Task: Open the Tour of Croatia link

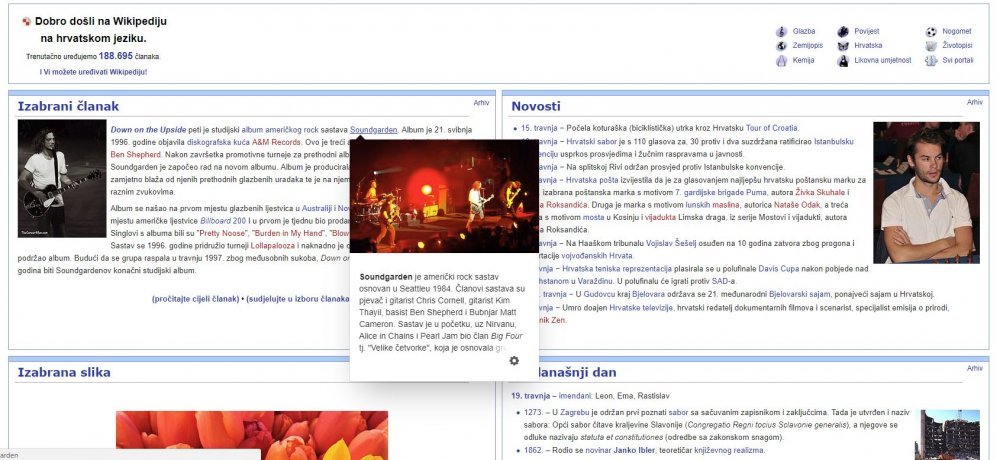Action: coord(772,128)
